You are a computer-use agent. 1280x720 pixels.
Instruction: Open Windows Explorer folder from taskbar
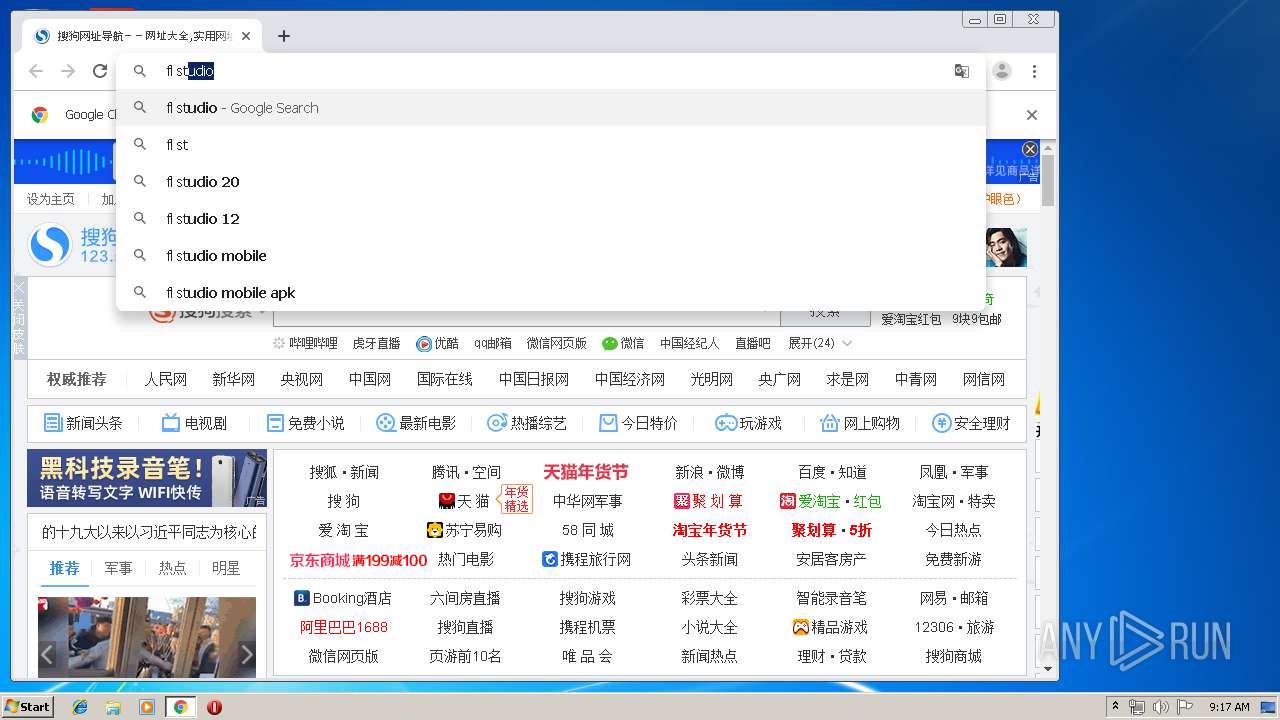point(113,707)
